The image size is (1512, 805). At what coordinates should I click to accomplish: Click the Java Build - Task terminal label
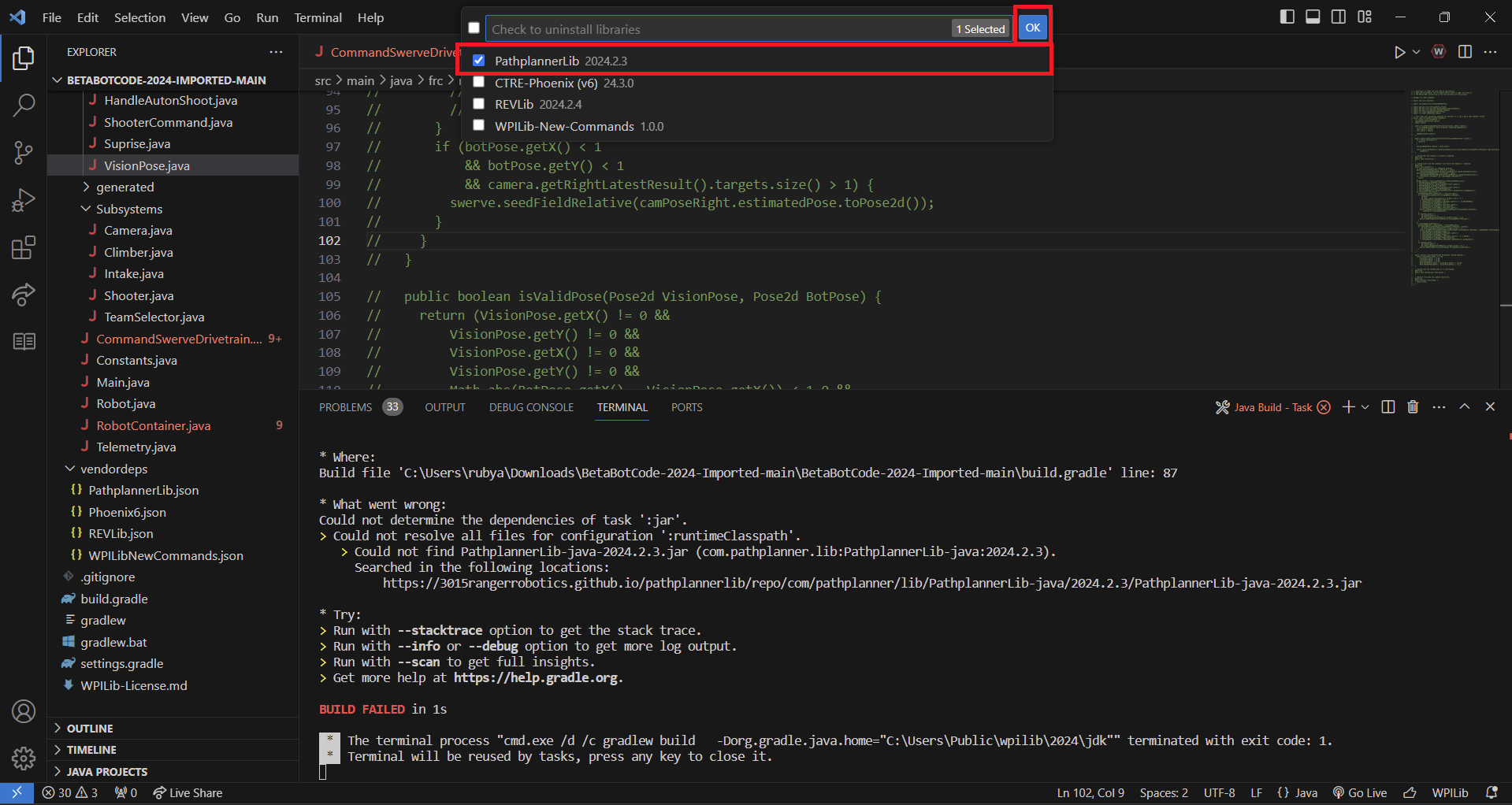1272,407
